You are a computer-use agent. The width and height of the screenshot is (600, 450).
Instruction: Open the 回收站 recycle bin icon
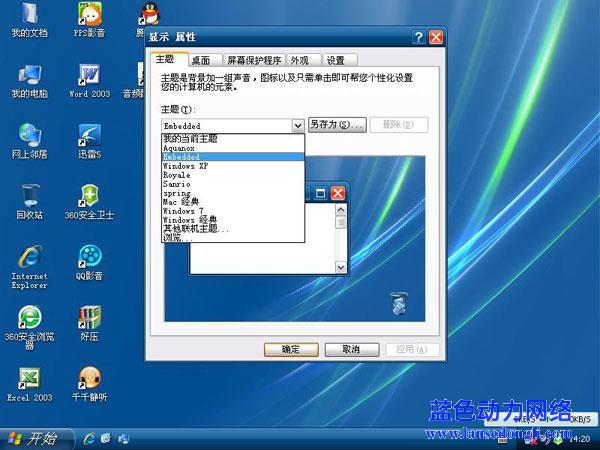point(29,202)
